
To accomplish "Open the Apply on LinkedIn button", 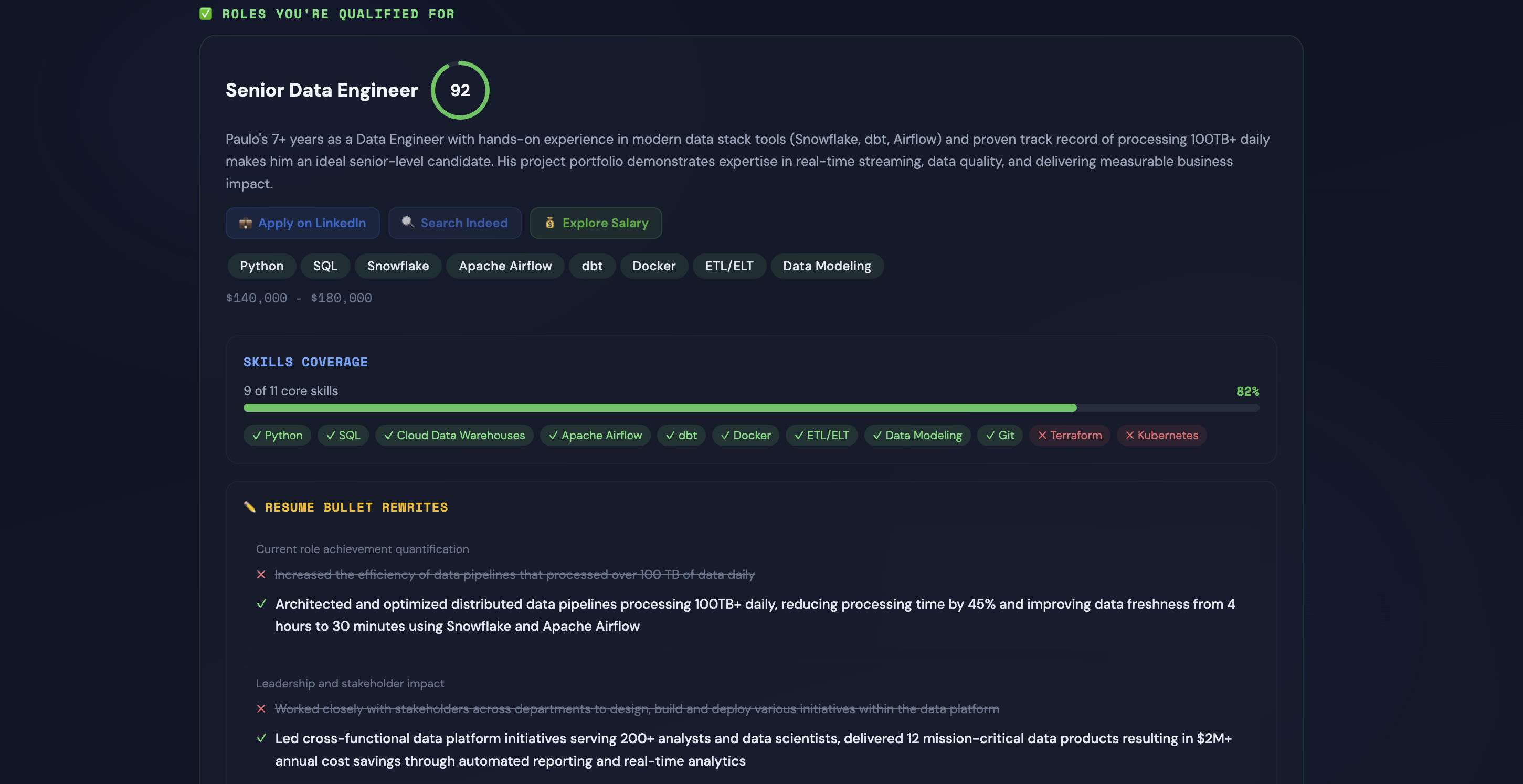I will pyautogui.click(x=312, y=223).
